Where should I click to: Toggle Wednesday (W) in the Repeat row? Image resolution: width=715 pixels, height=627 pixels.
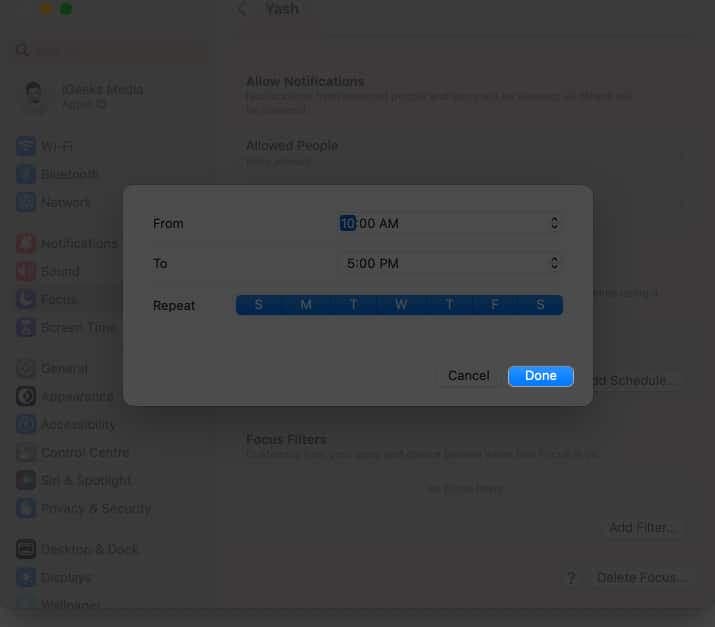tap(401, 305)
